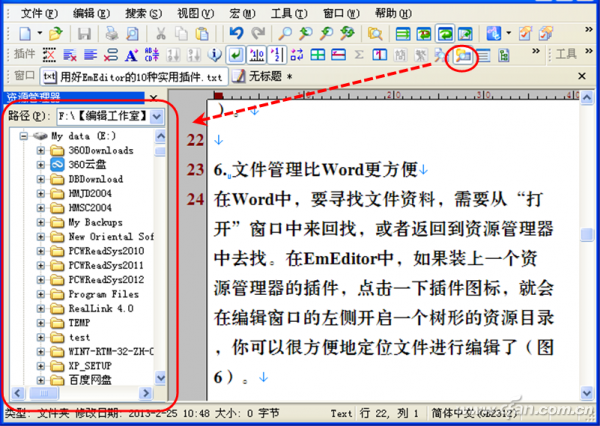Viewport: 600px width, 426px height.
Task: Click the Projects plugin tree icon
Action: 504,56
